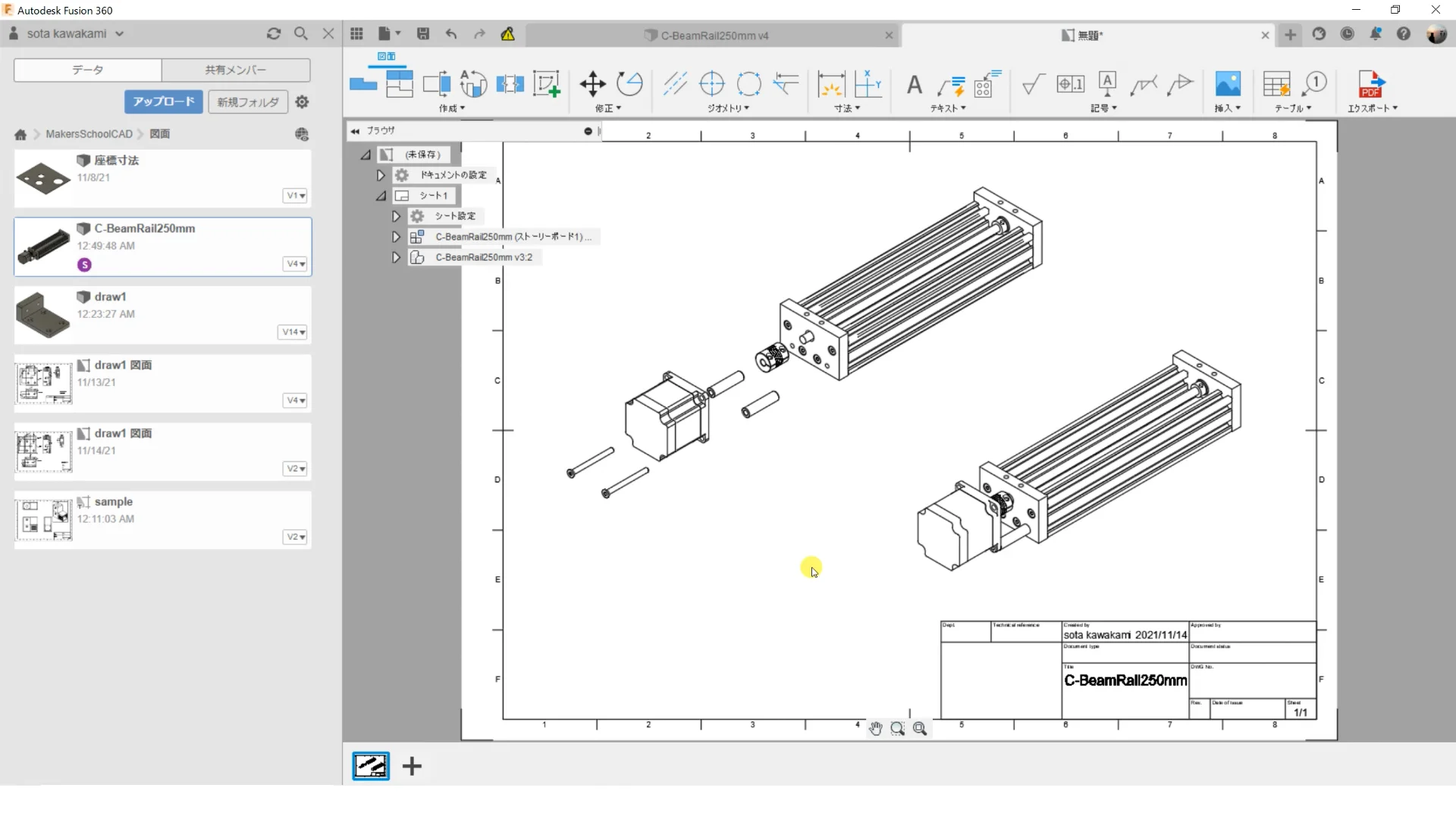Image resolution: width=1456 pixels, height=819 pixels.
Task: Select the Projected View tool
Action: (x=399, y=84)
